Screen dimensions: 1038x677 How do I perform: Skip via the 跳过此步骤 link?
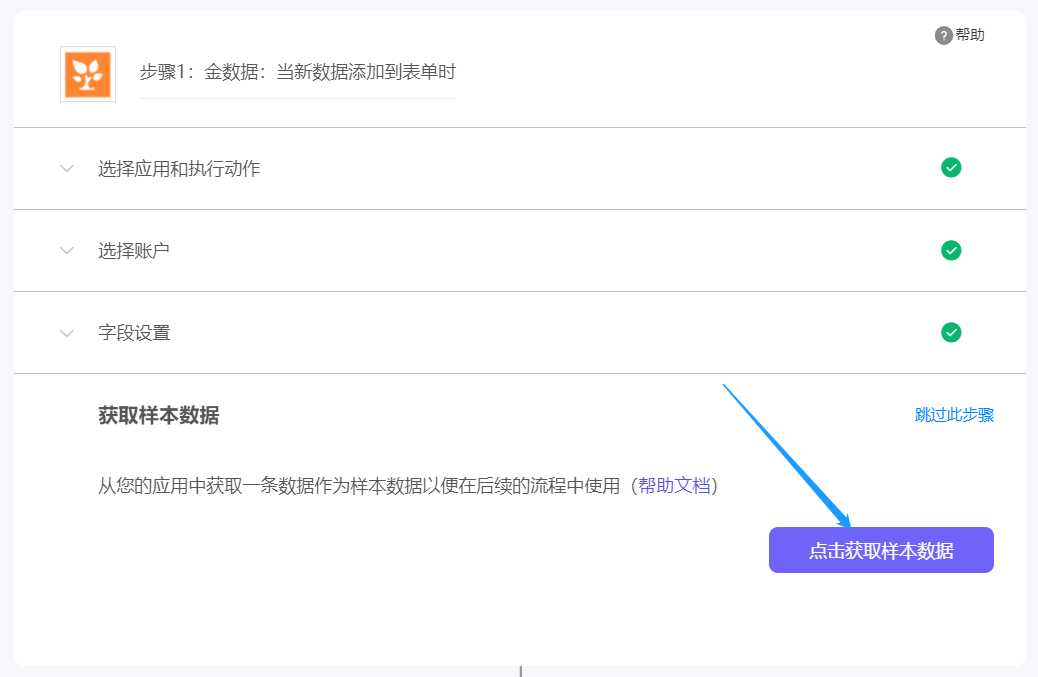(954, 415)
